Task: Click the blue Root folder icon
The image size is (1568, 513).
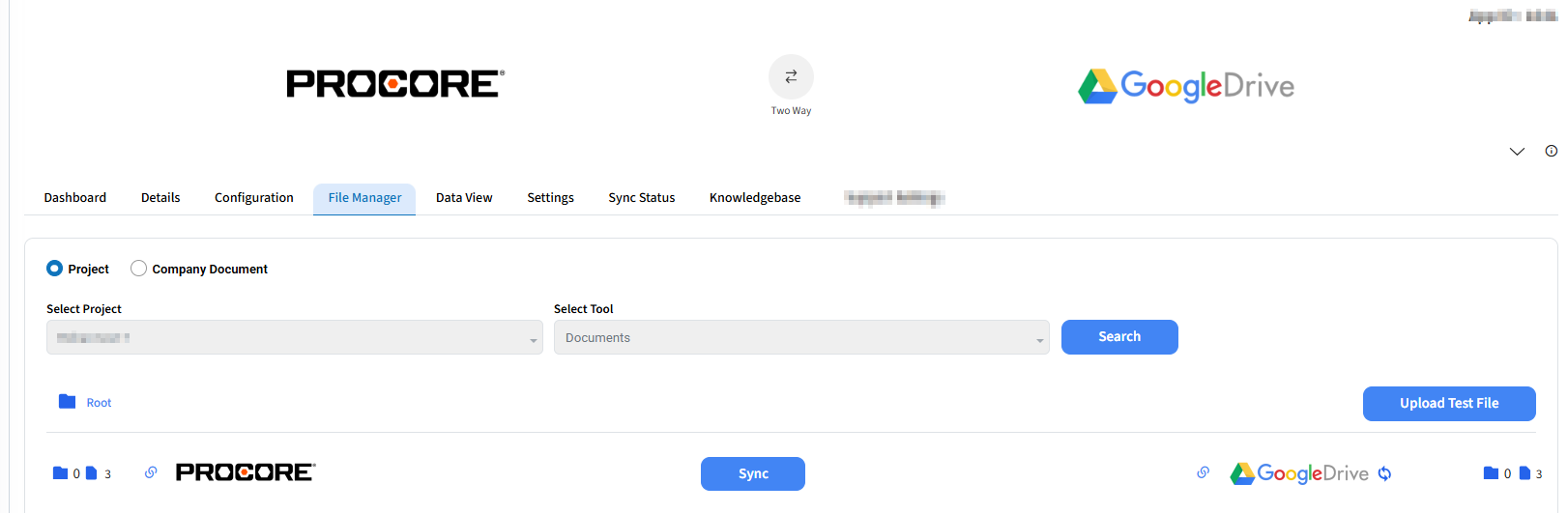Action: pos(67,402)
